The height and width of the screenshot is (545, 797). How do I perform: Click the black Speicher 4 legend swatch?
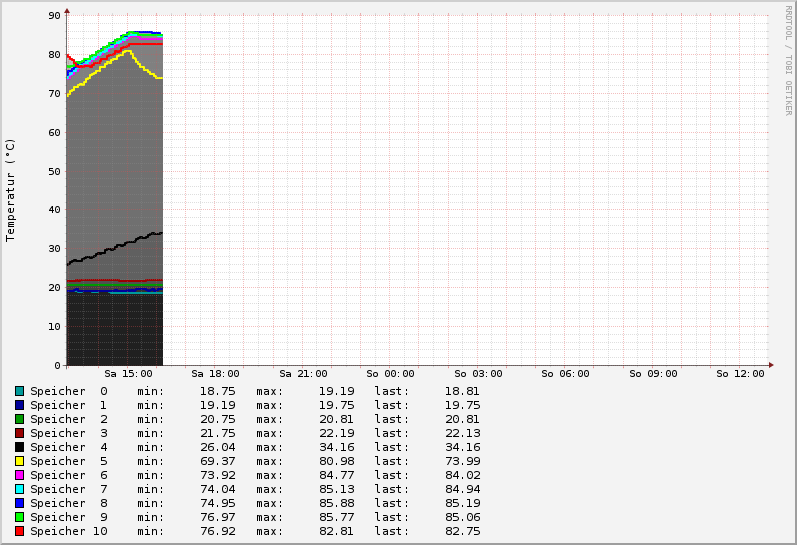[19, 447]
